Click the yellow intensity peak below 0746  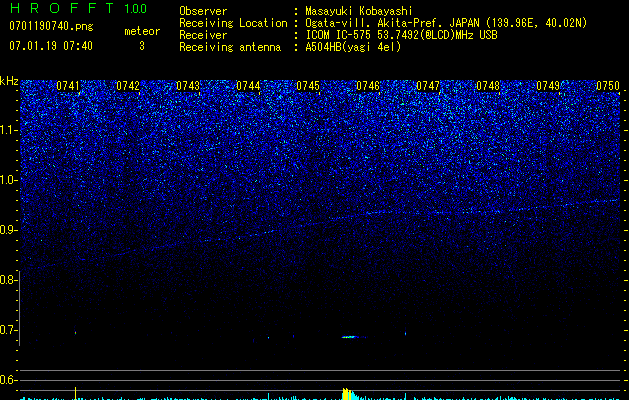click(x=349, y=394)
